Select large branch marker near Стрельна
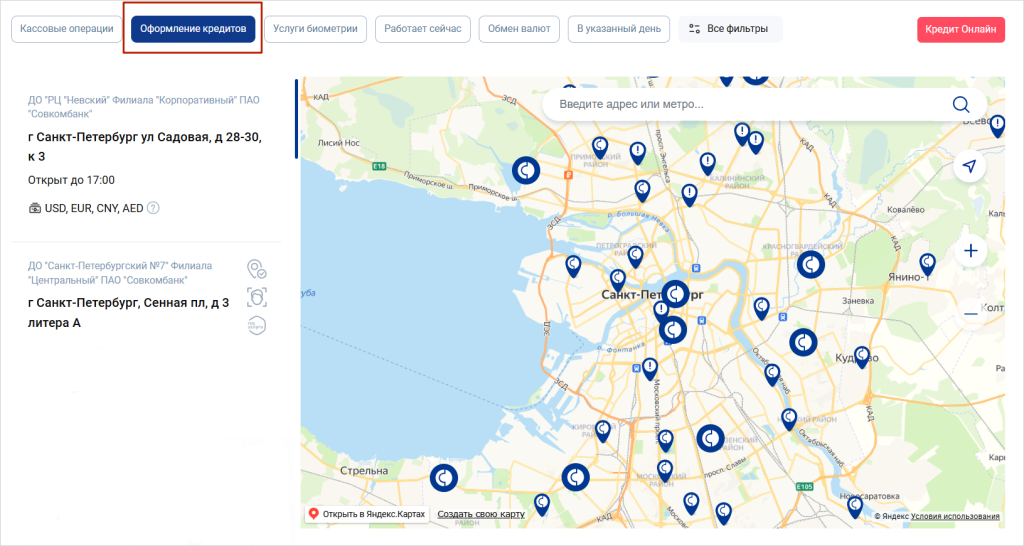Screen dimensions: 1024x546 click(443, 477)
